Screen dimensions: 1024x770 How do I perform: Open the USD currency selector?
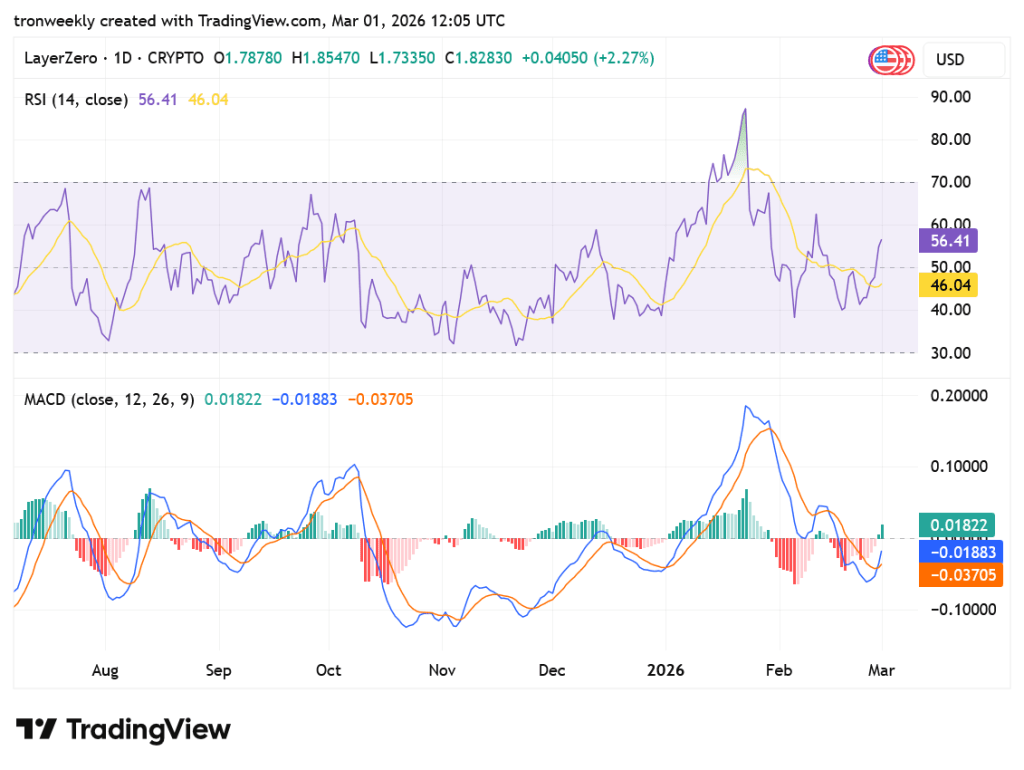click(963, 59)
